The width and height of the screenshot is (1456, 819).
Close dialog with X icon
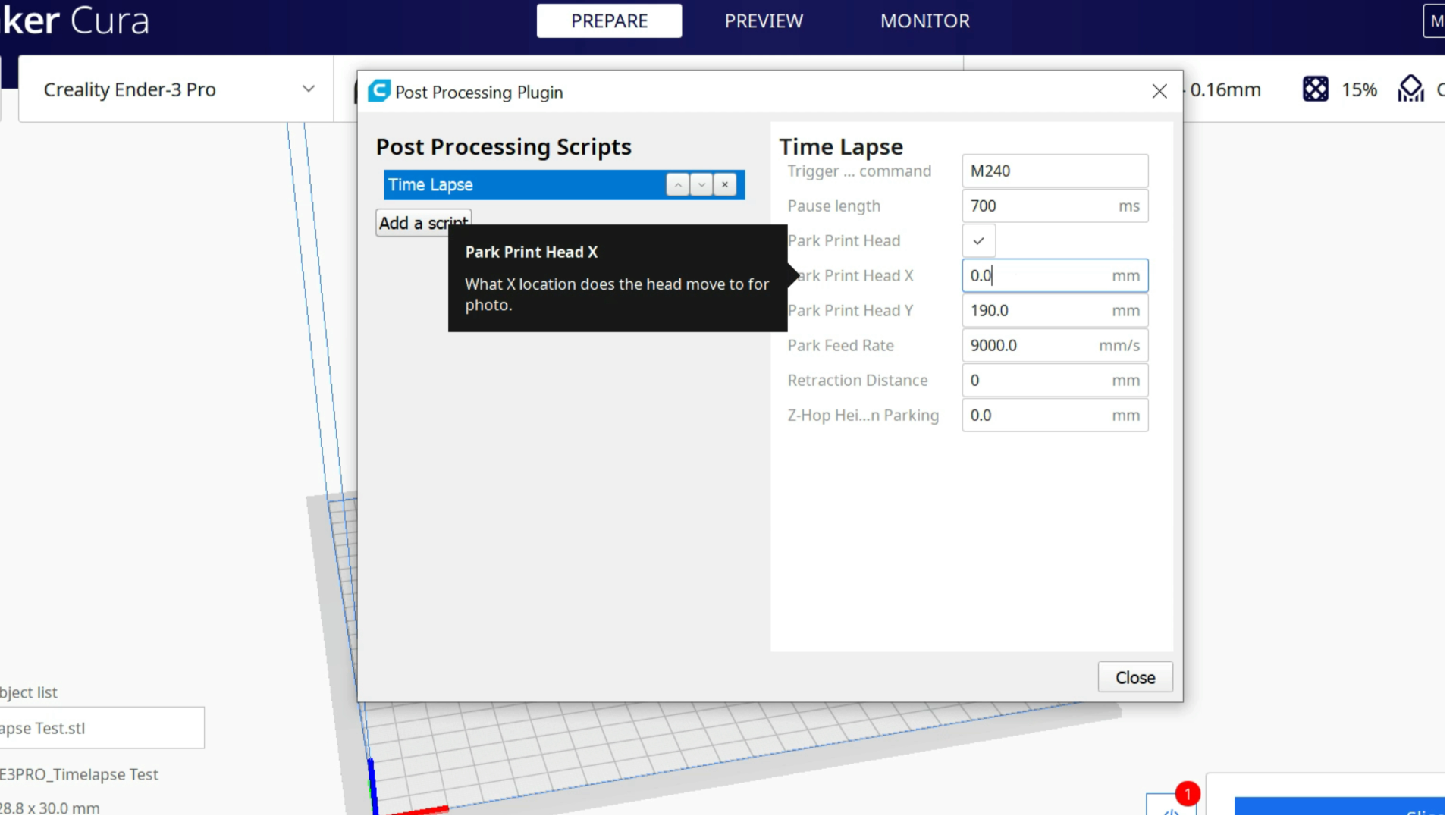pyautogui.click(x=1159, y=92)
